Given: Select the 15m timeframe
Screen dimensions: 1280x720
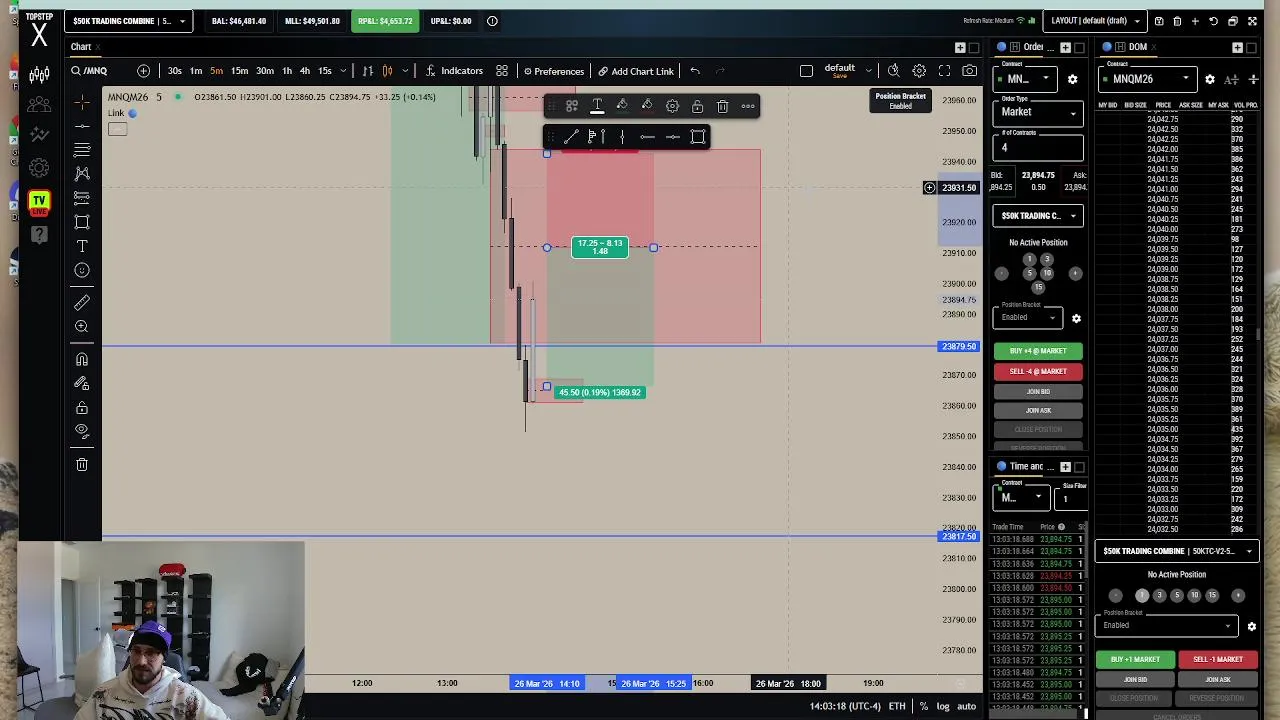Looking at the screenshot, I should (x=239, y=71).
